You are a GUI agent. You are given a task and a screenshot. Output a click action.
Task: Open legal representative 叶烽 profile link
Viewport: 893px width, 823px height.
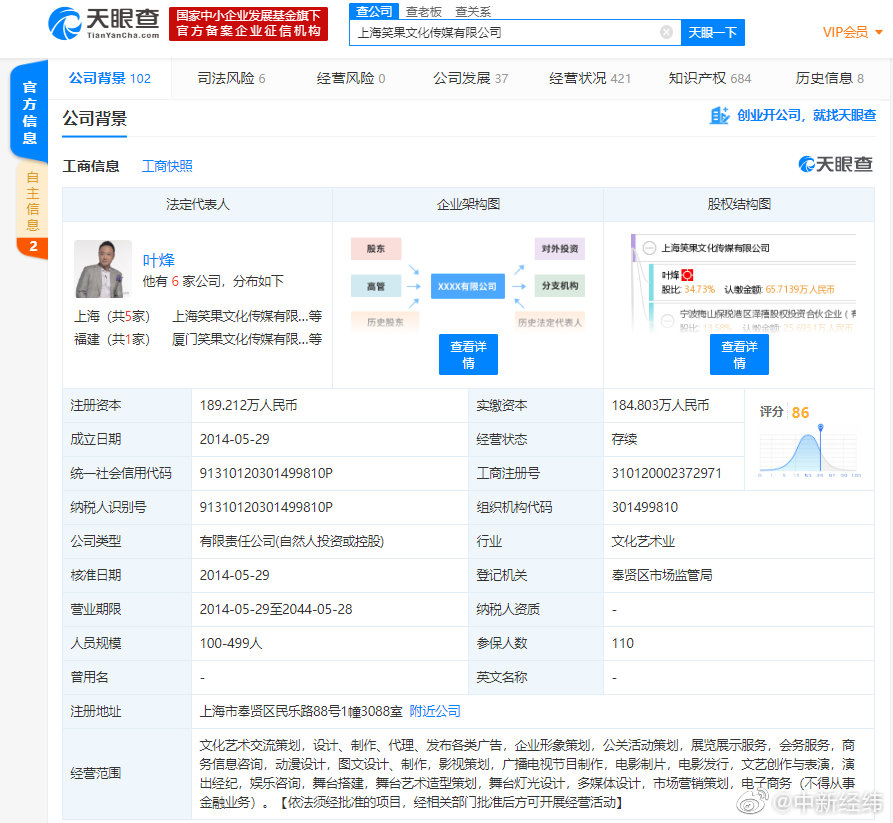158,260
